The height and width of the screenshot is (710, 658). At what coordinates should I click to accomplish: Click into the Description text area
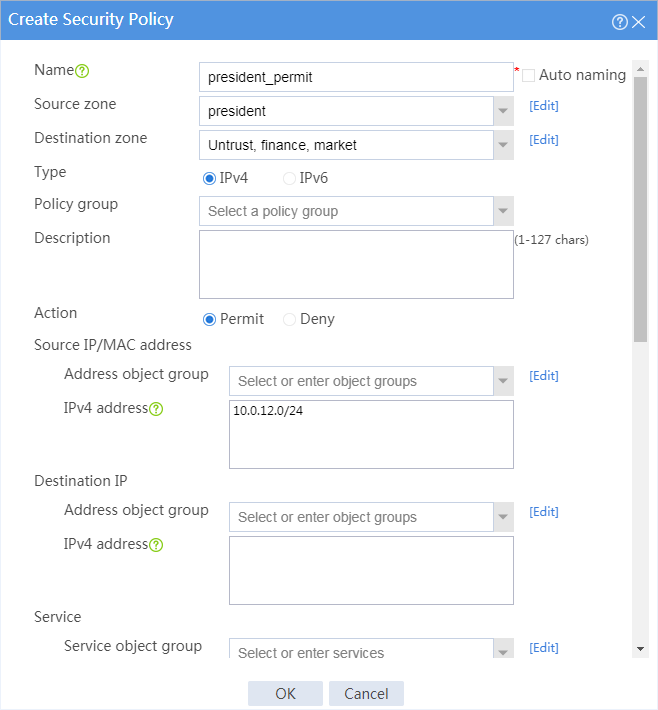(x=356, y=264)
